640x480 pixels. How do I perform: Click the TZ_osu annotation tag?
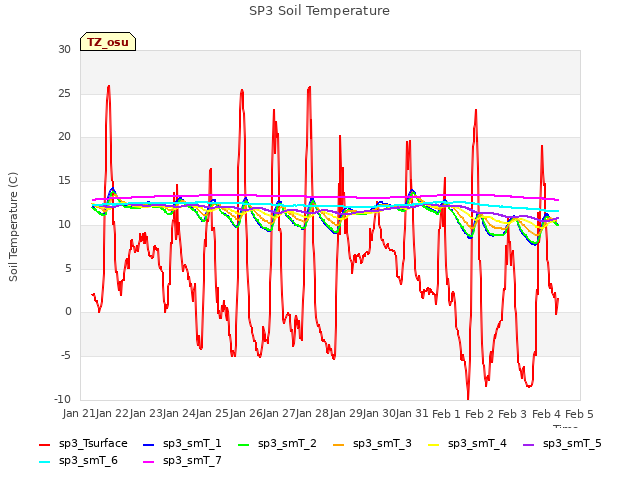click(x=108, y=42)
